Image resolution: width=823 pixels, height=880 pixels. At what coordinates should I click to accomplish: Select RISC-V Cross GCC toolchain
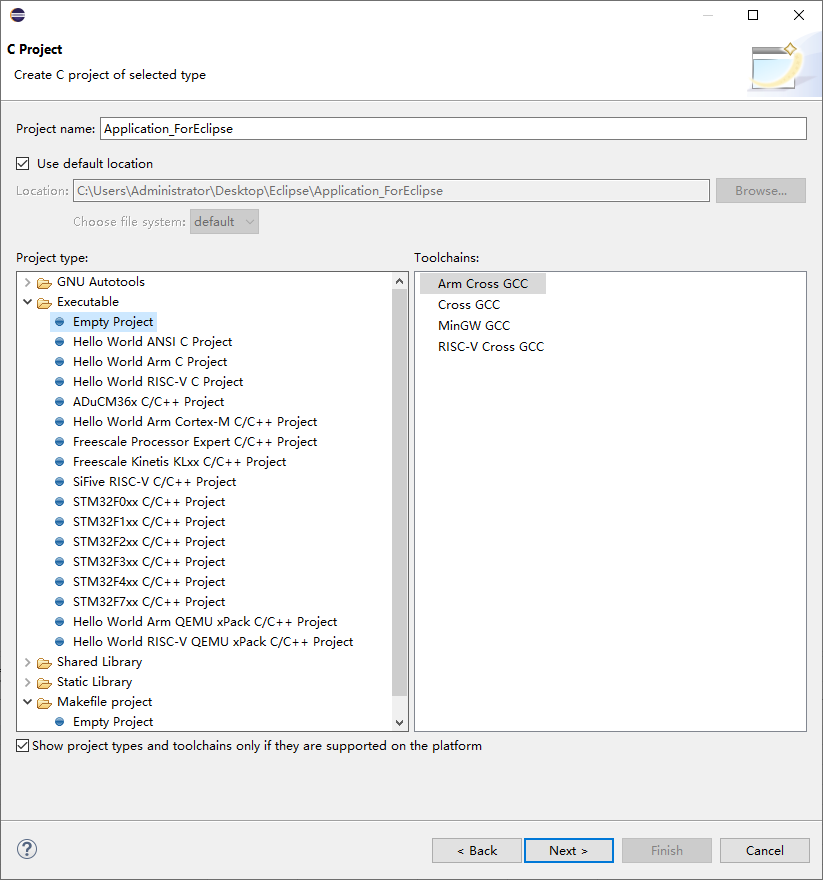pos(491,347)
